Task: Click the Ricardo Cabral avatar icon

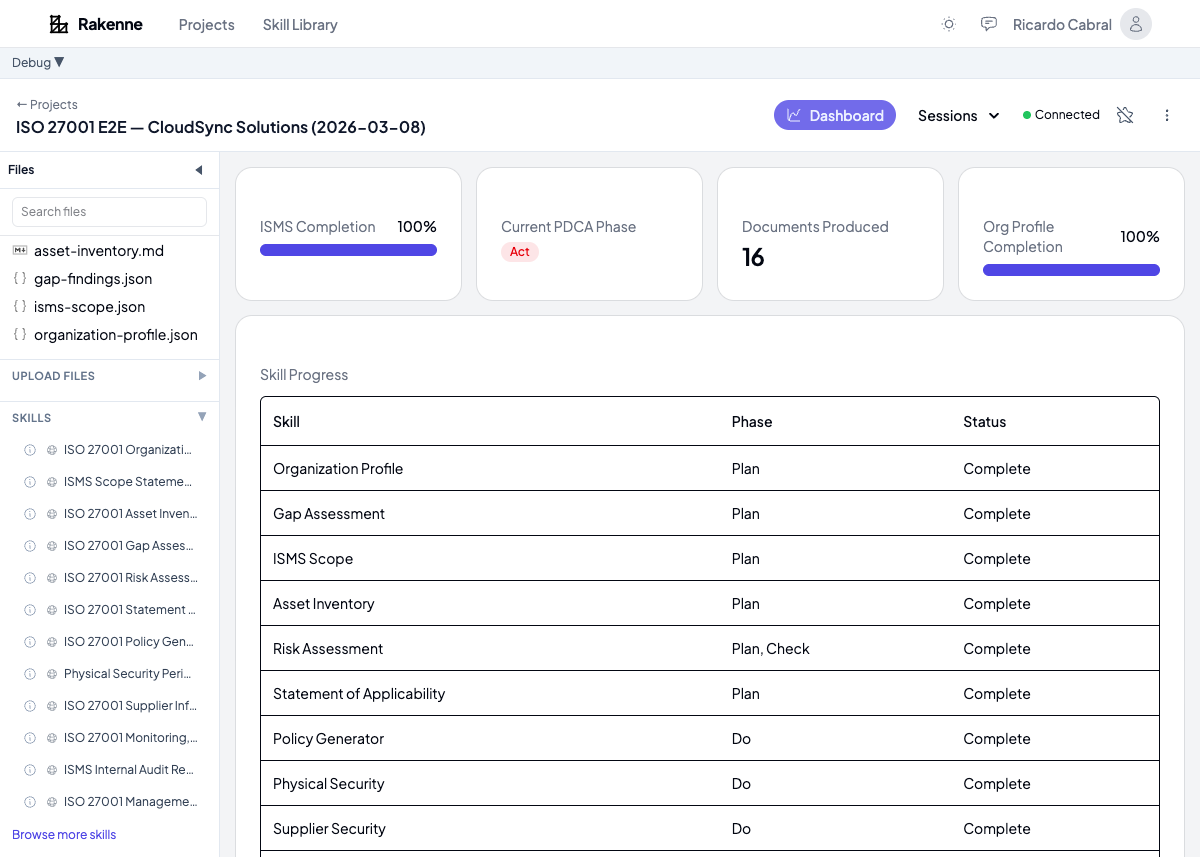Action: click(x=1135, y=23)
